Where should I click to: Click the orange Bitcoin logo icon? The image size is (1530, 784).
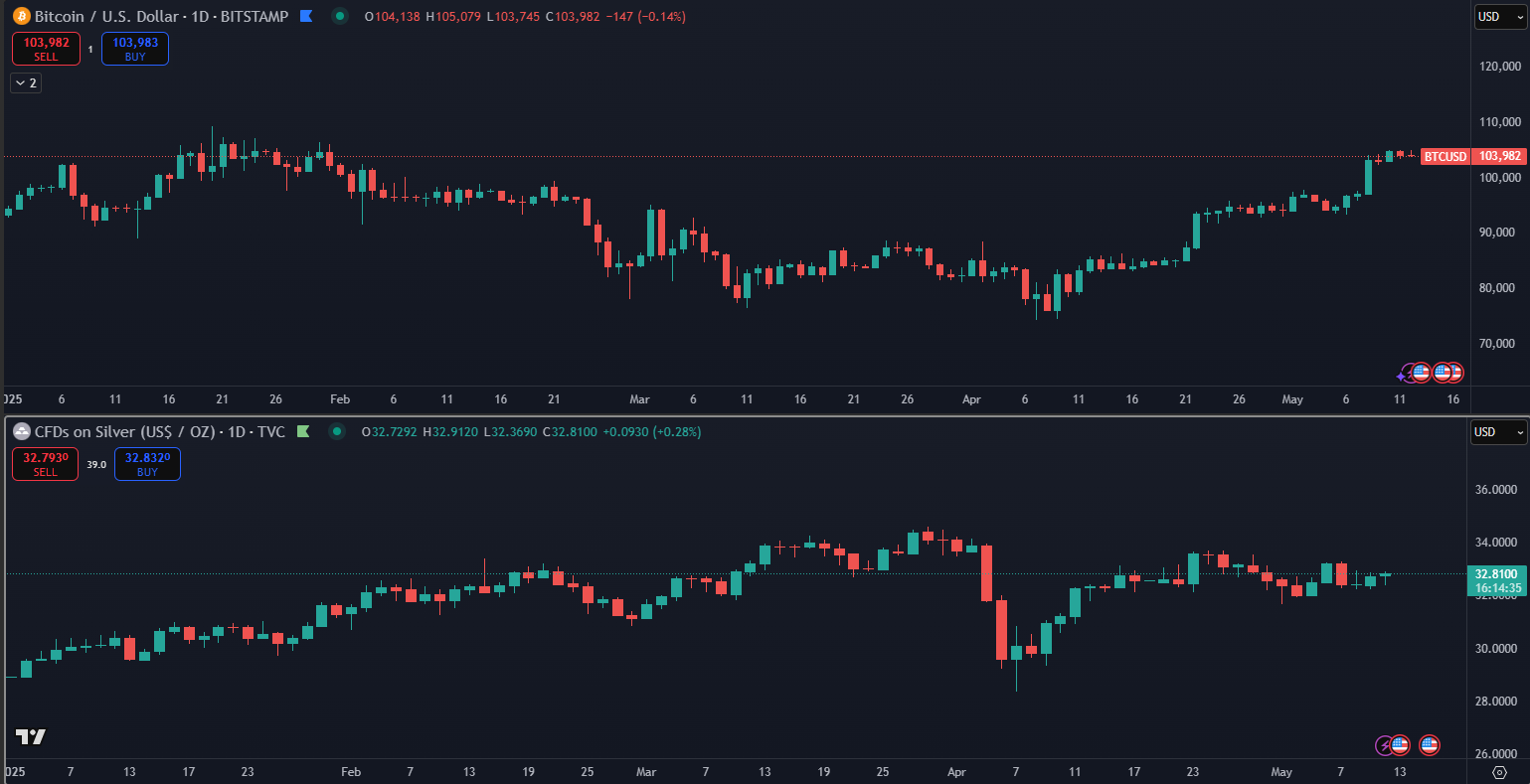pyautogui.click(x=21, y=17)
